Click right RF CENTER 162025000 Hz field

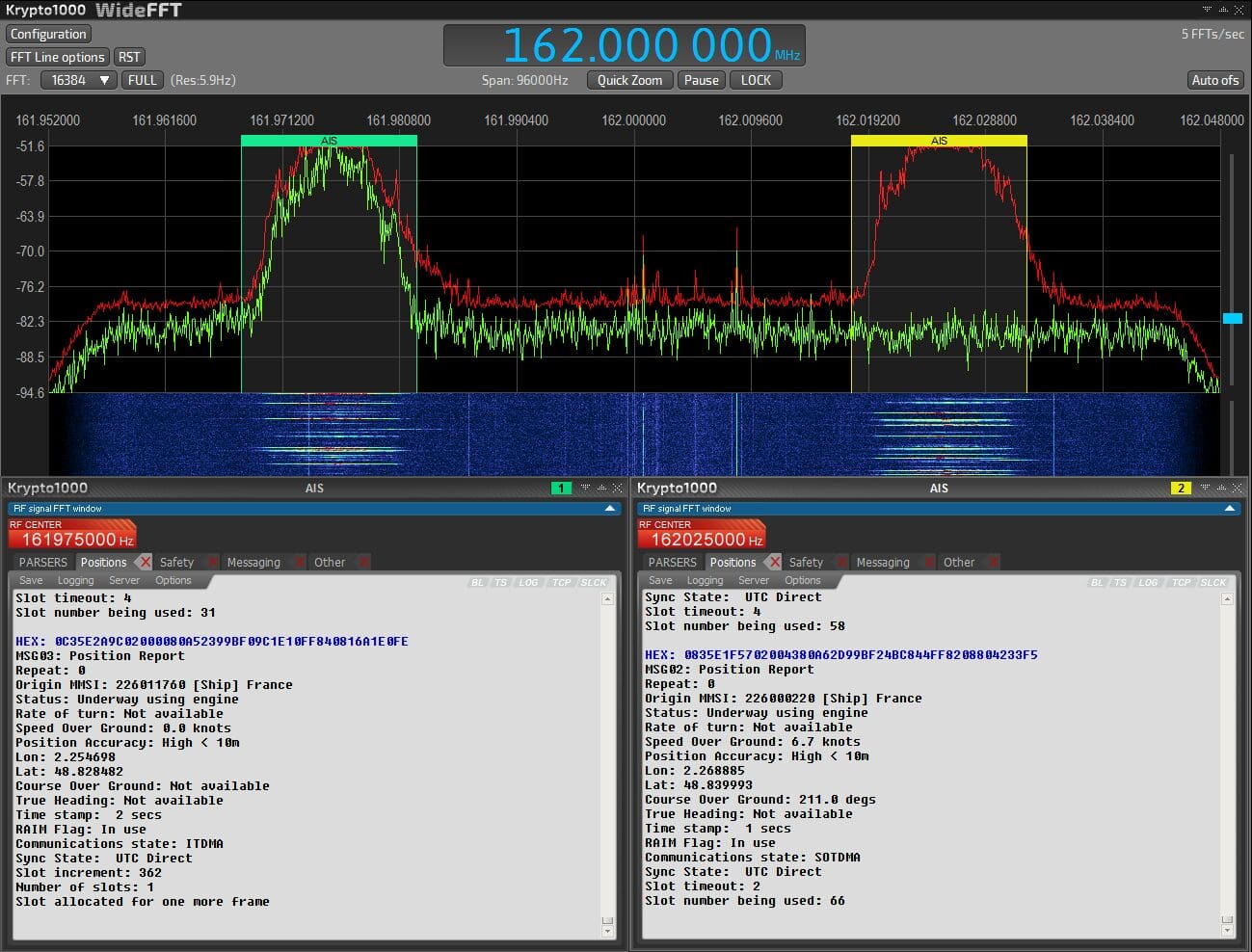click(702, 534)
